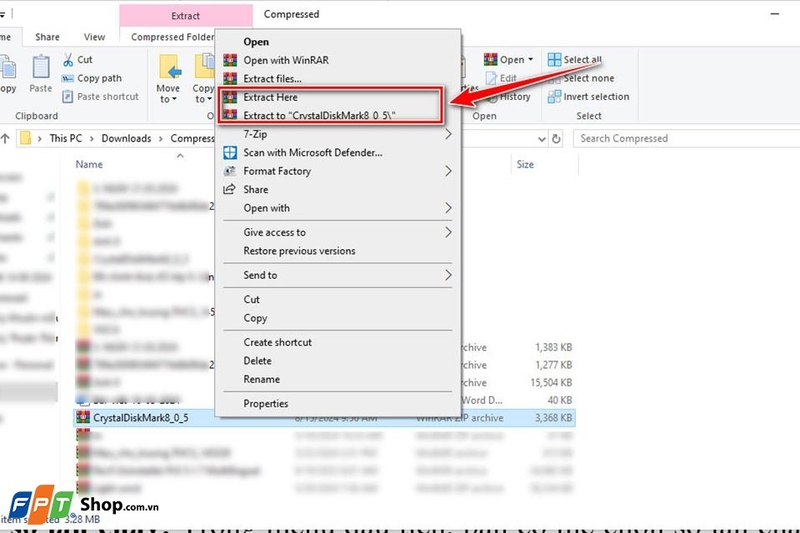
Task: Click Paste shortcut in ribbon
Action: click(x=101, y=96)
